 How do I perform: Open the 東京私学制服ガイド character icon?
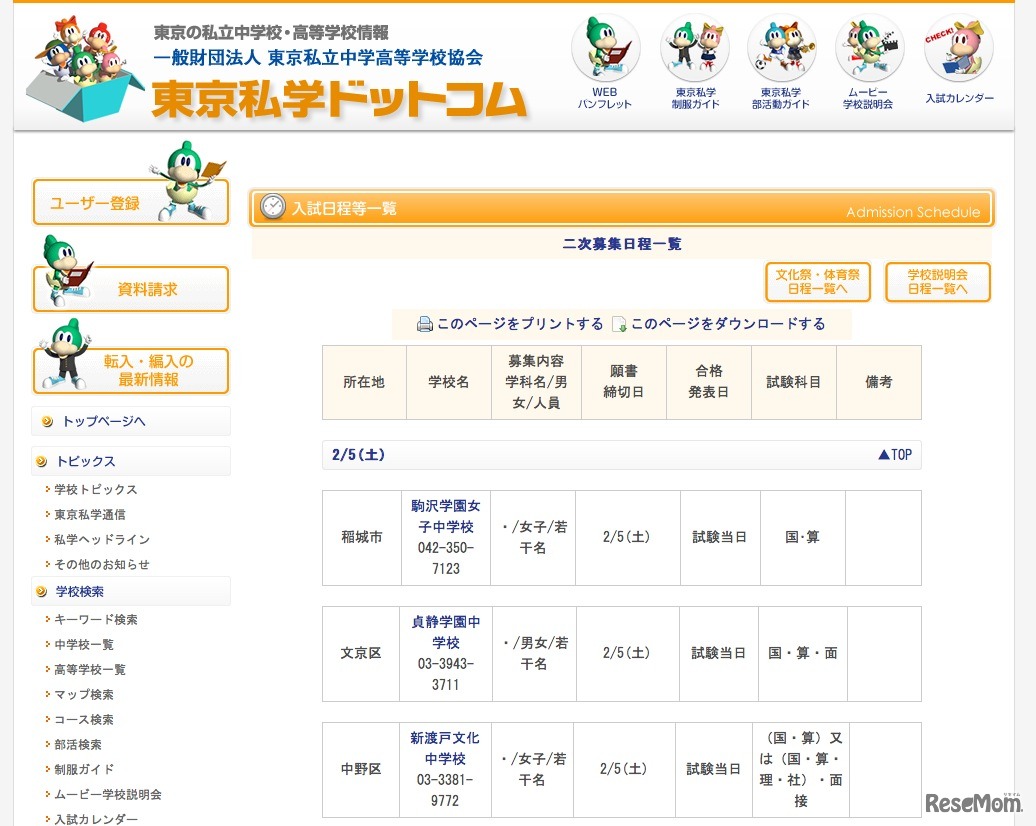click(x=693, y=50)
